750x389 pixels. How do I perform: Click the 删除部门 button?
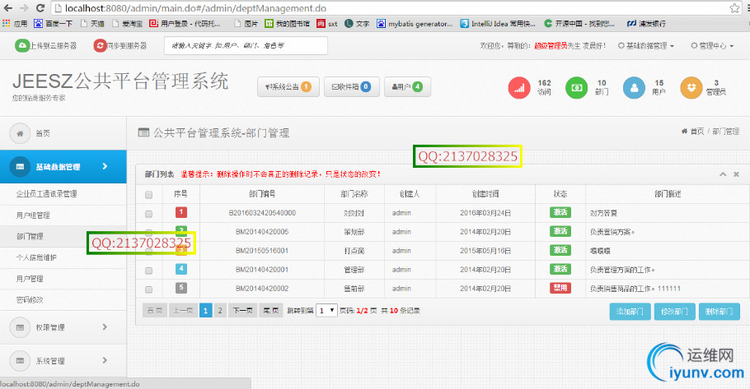(719, 311)
